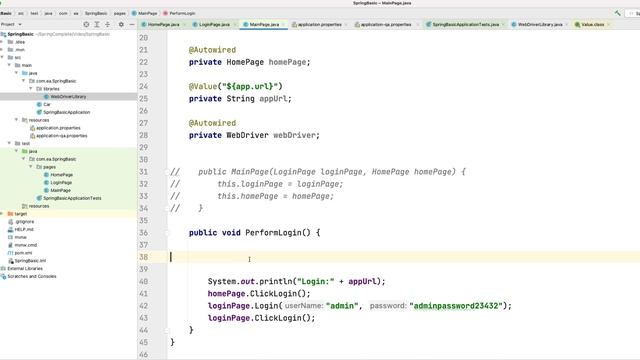Click the fold marker on line 31
This screenshot has height=360, width=640.
point(167,172)
